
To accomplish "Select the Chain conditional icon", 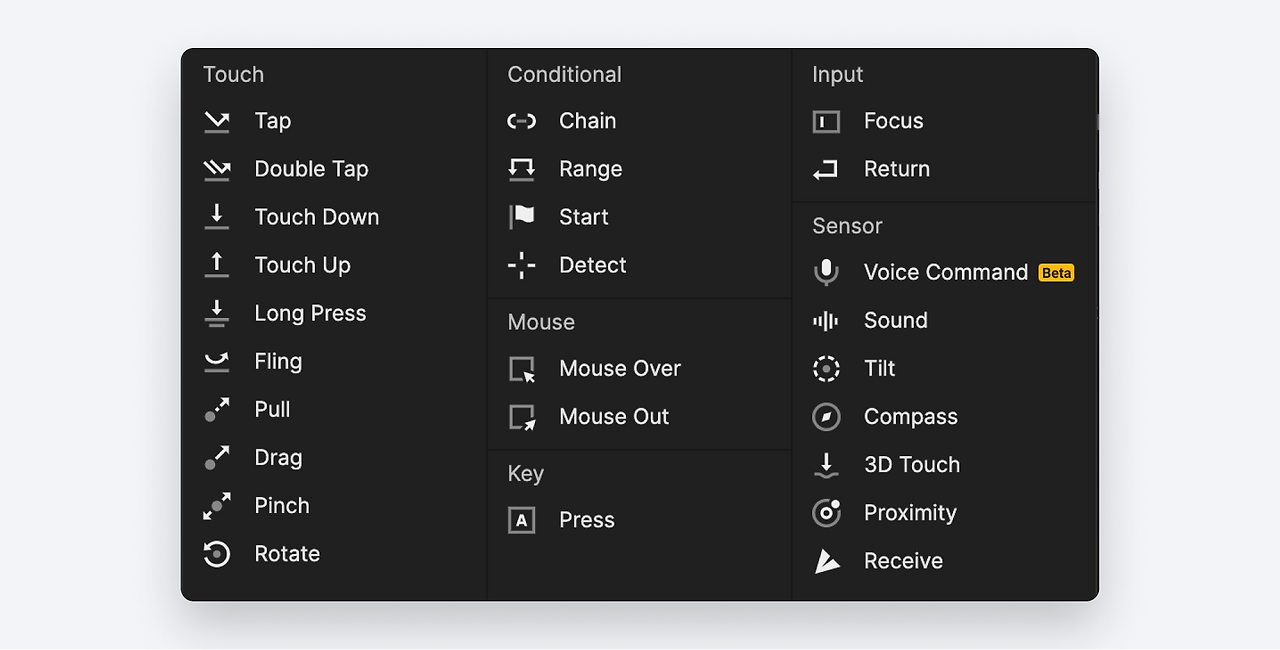I will click(522, 121).
